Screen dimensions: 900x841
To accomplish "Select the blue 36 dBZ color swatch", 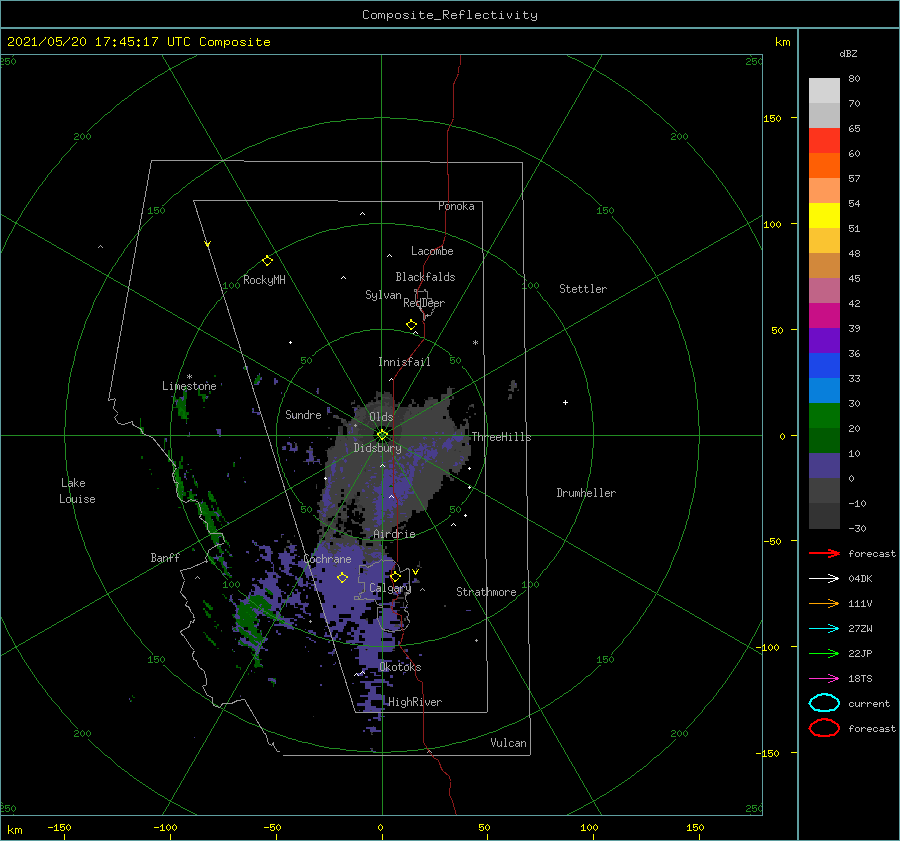I will (824, 365).
